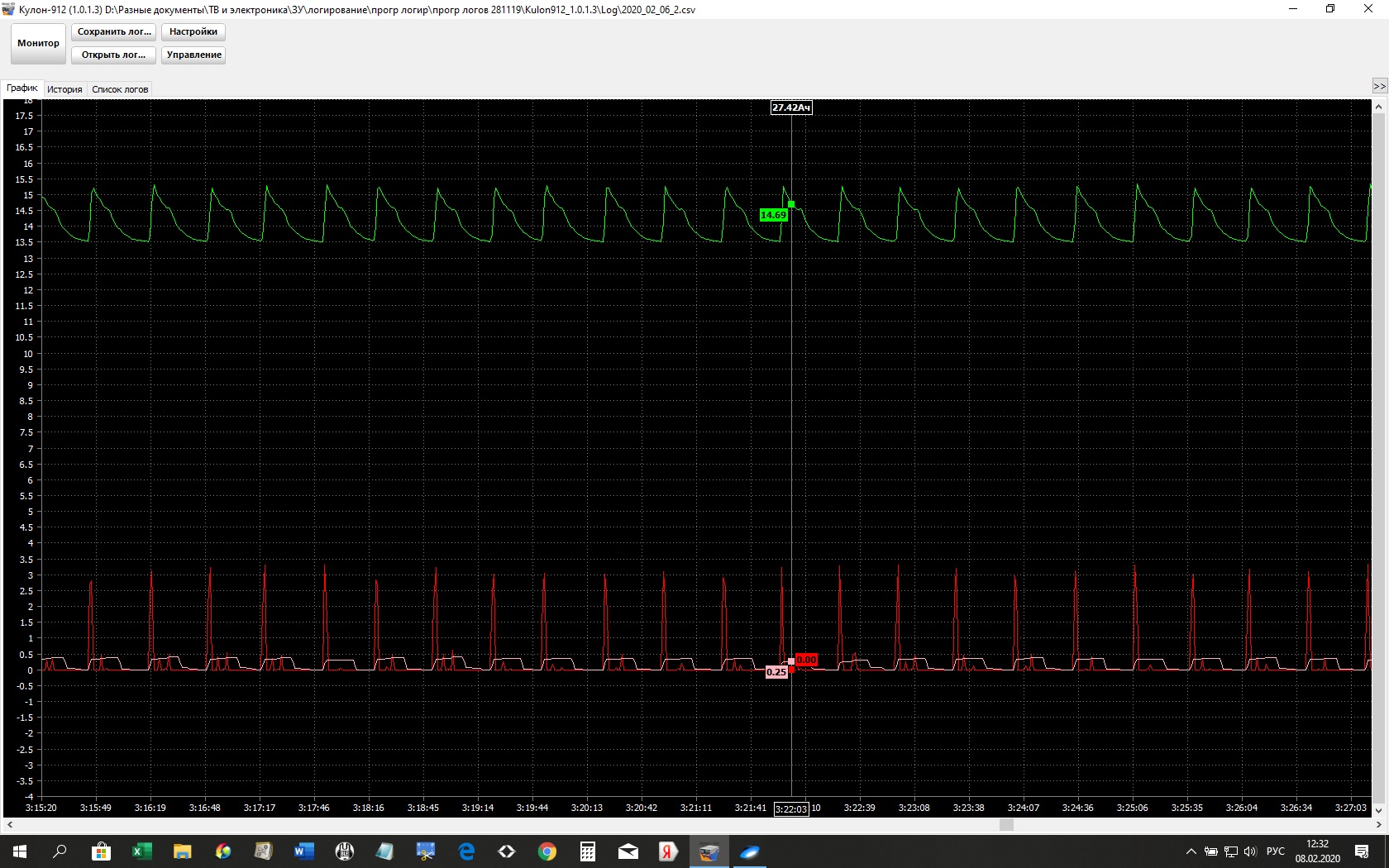Click the Управление button
The height and width of the screenshot is (868, 1389).
[x=193, y=55]
